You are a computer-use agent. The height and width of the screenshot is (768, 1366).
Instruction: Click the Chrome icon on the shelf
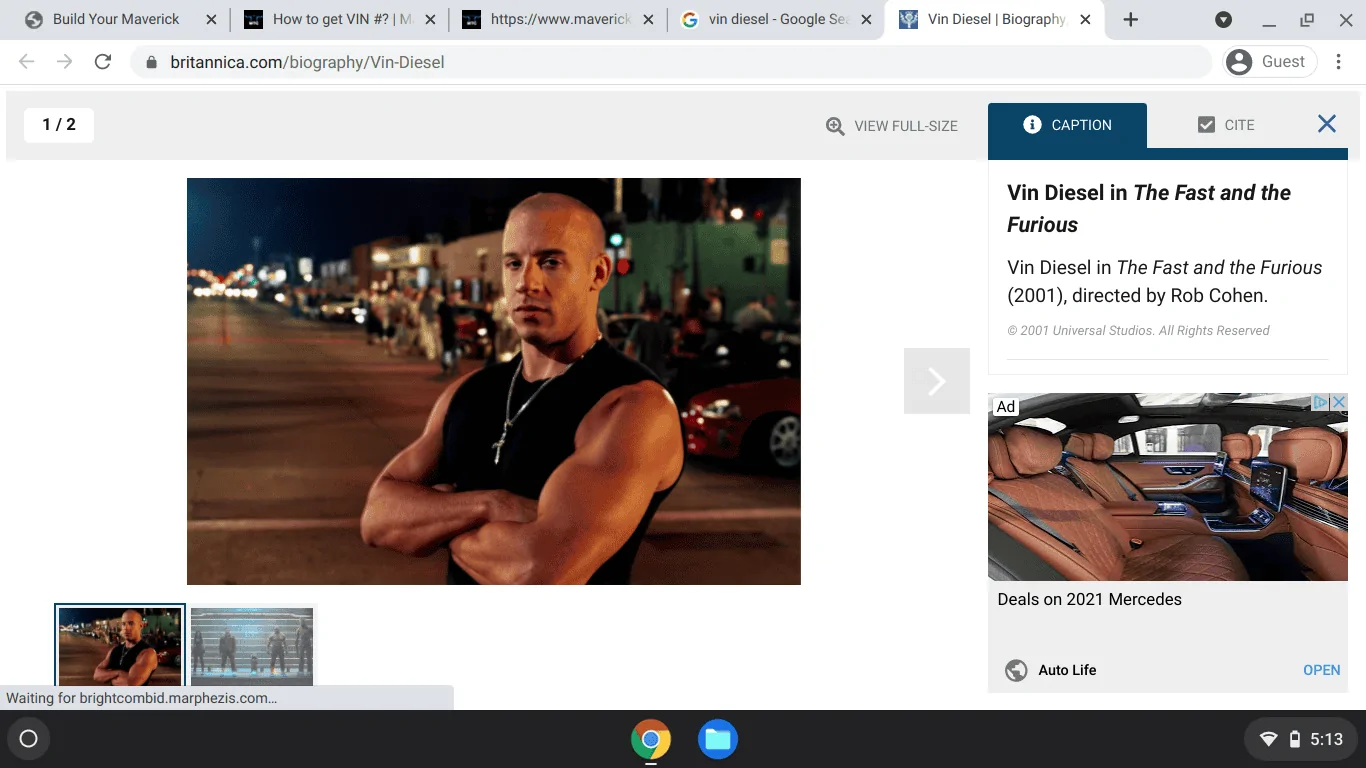(x=651, y=740)
